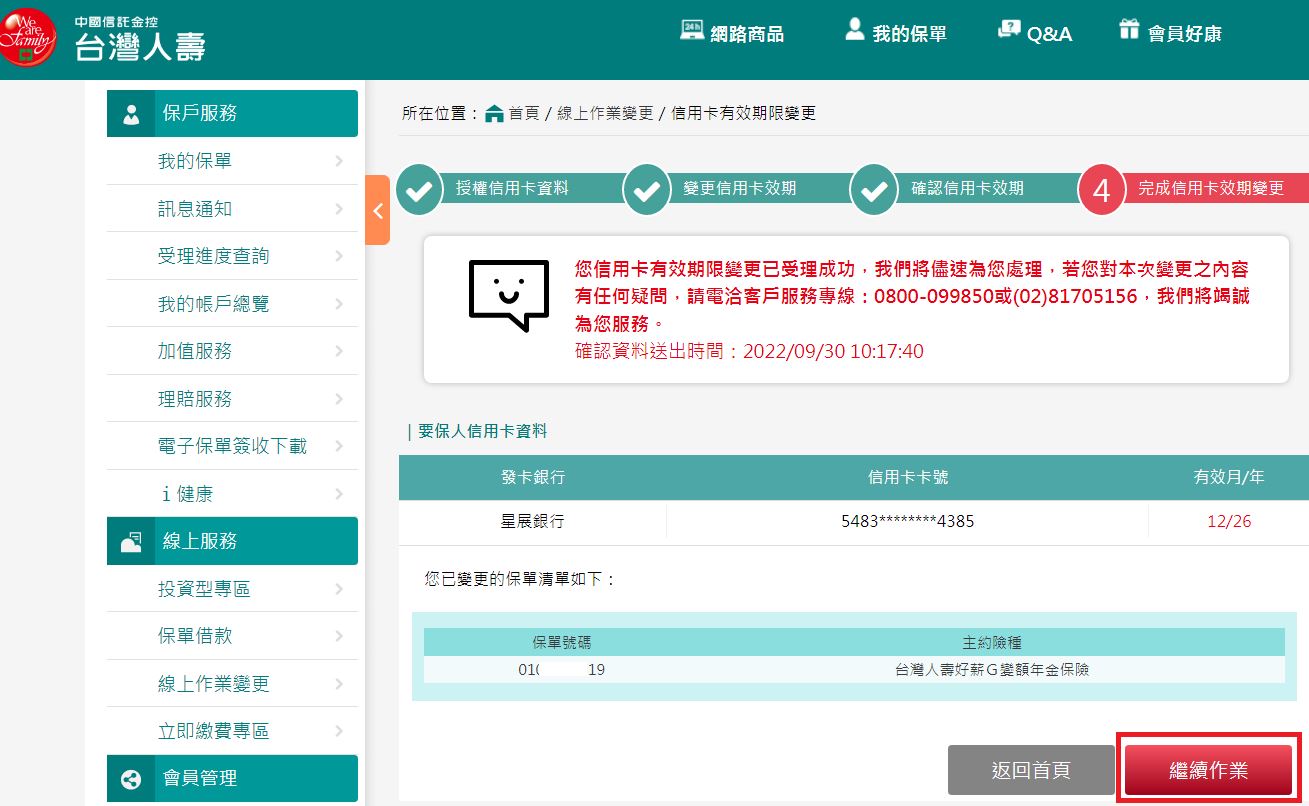Click the 線上服務 section icon
Screen dimensions: 1309x806
pos(131,542)
